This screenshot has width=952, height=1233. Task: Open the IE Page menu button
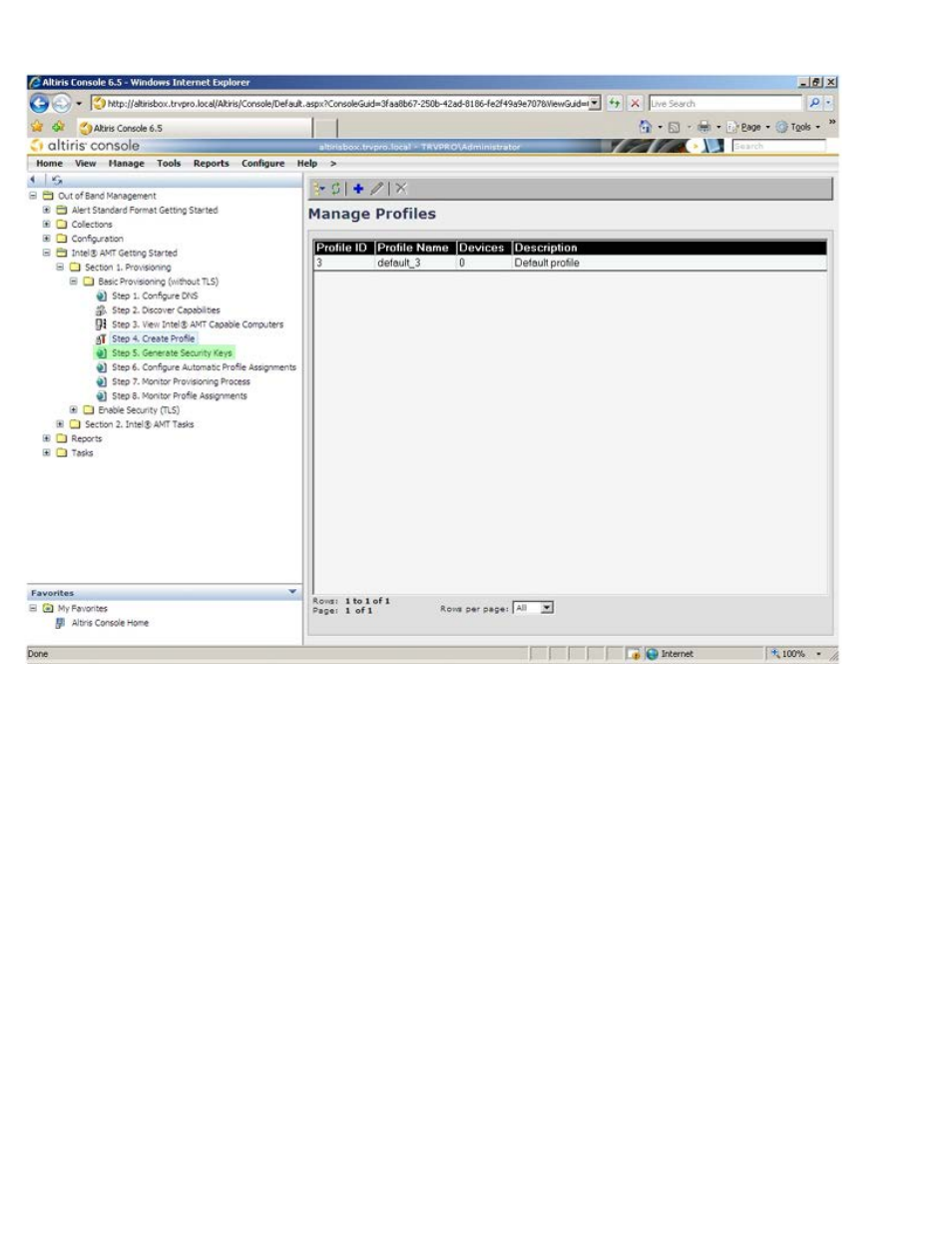748,127
